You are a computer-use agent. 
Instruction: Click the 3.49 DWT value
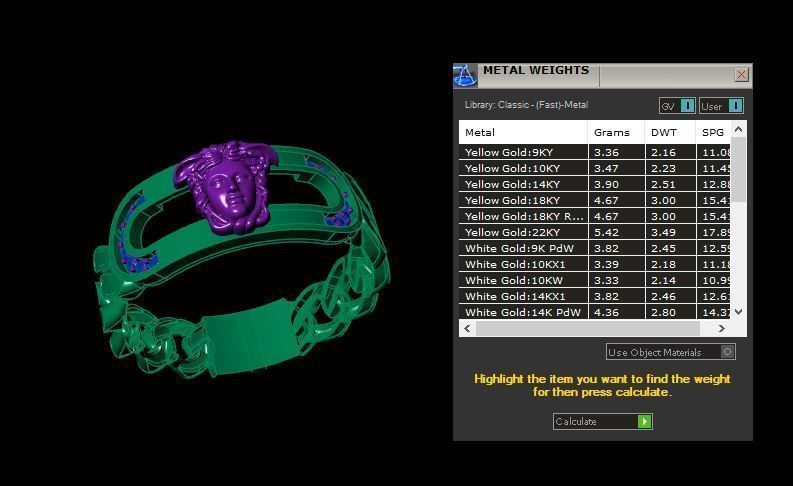coord(663,233)
